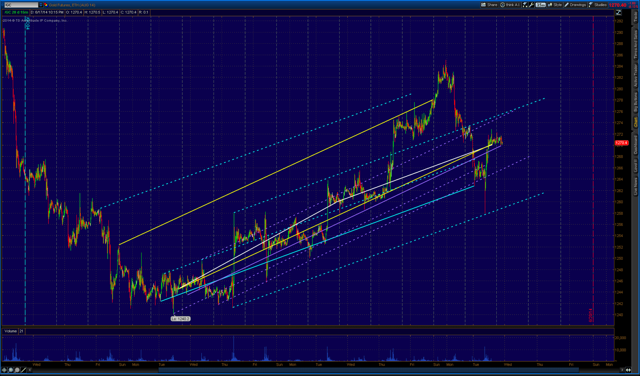Click the flask quick studies icon
The image size is (640, 376).
(x=525, y=5)
